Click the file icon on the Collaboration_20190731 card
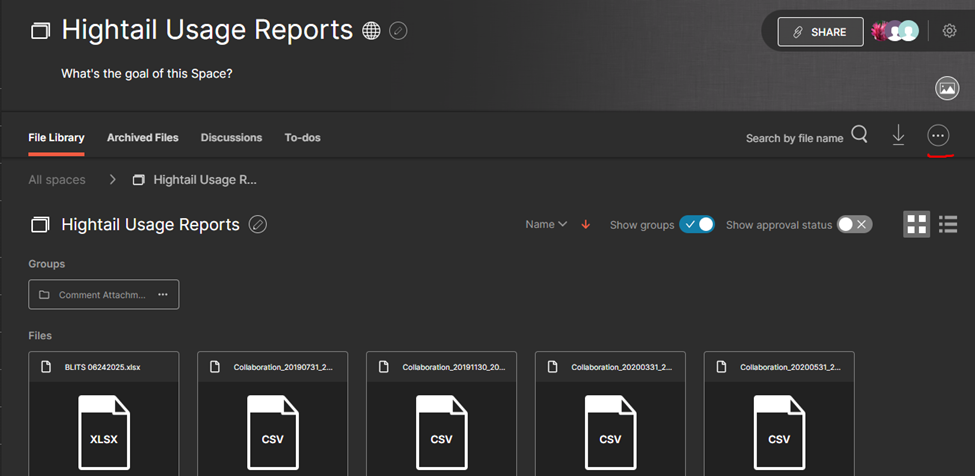This screenshot has width=975, height=476. [x=215, y=367]
